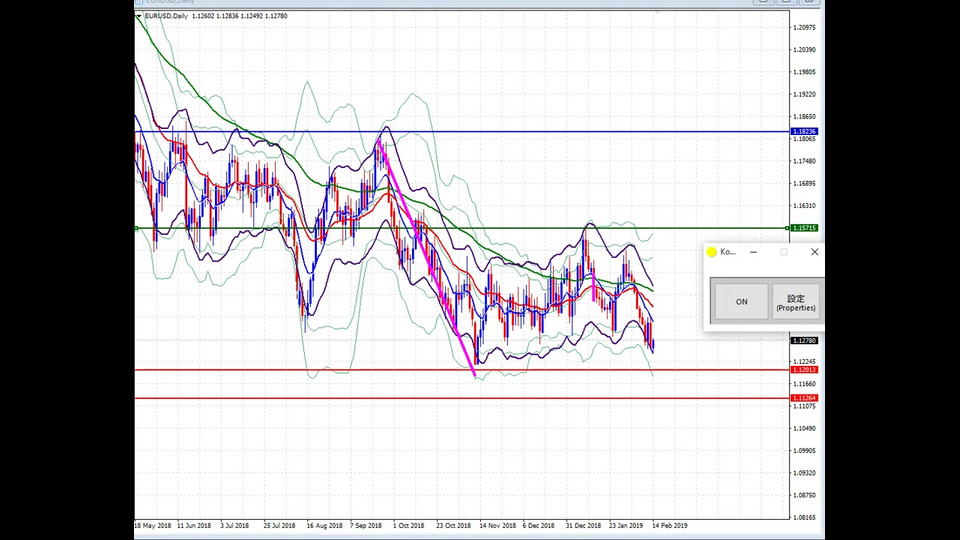
Task: Click the price scale value 1.20975
Action: tap(804, 28)
